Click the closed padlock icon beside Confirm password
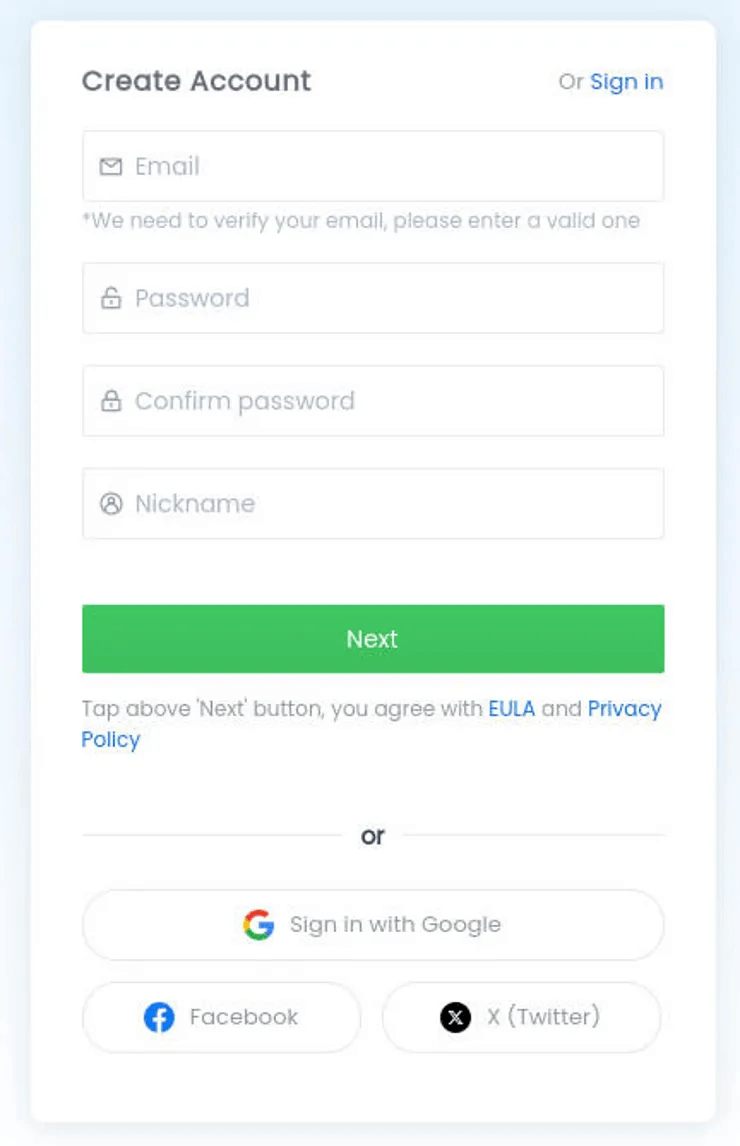Viewport: 740px width, 1146px height. pos(110,401)
